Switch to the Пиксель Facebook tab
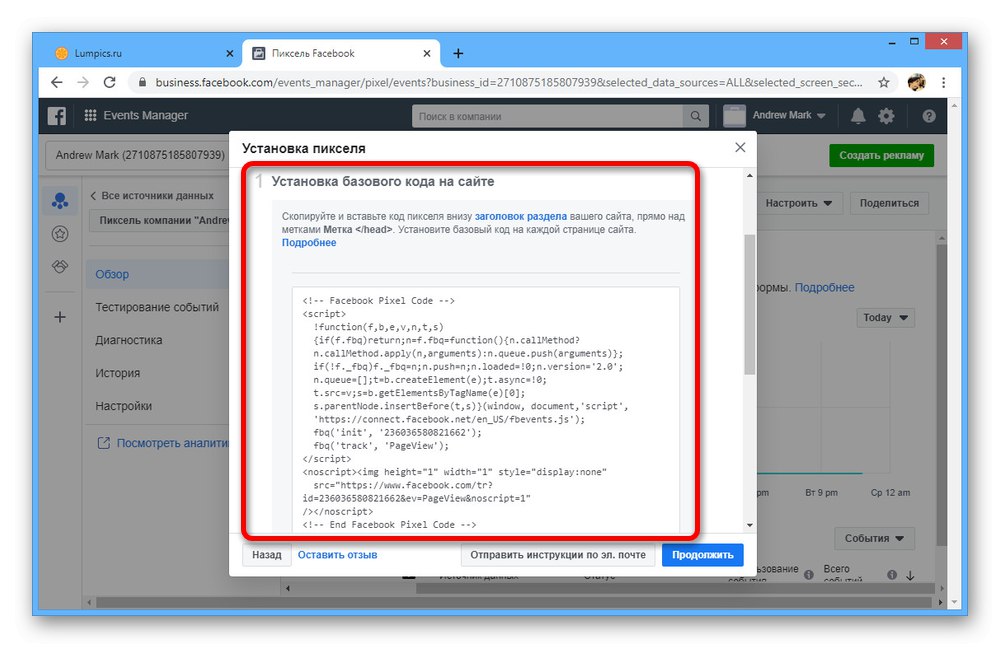 coord(341,54)
